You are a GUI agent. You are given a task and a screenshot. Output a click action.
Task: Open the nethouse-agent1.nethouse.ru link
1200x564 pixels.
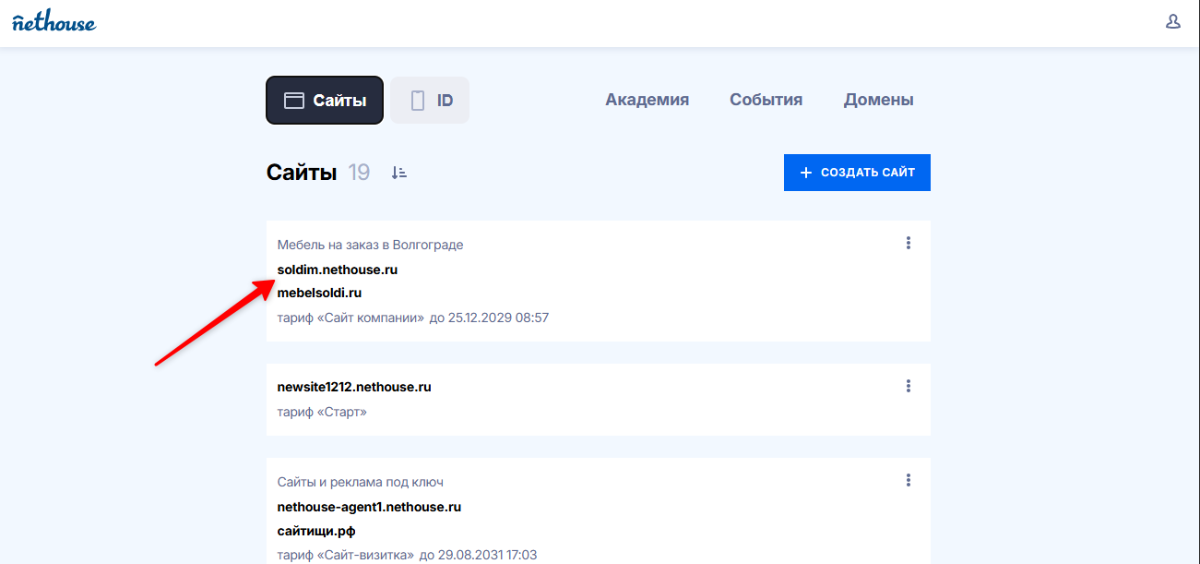coord(369,507)
